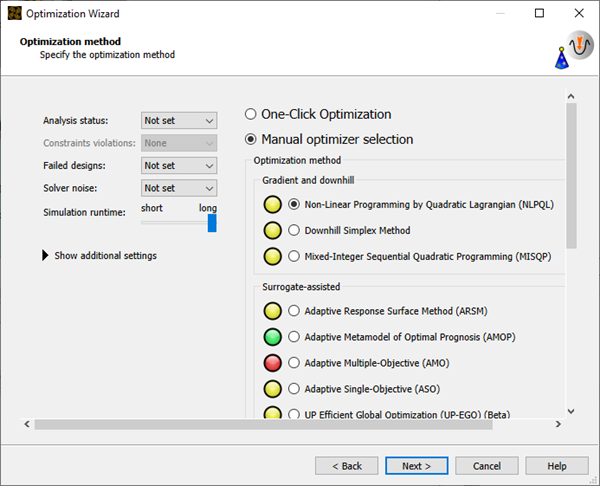
Task: Click yellow status light next to Downhill Simplex
Action: pyautogui.click(x=271, y=230)
